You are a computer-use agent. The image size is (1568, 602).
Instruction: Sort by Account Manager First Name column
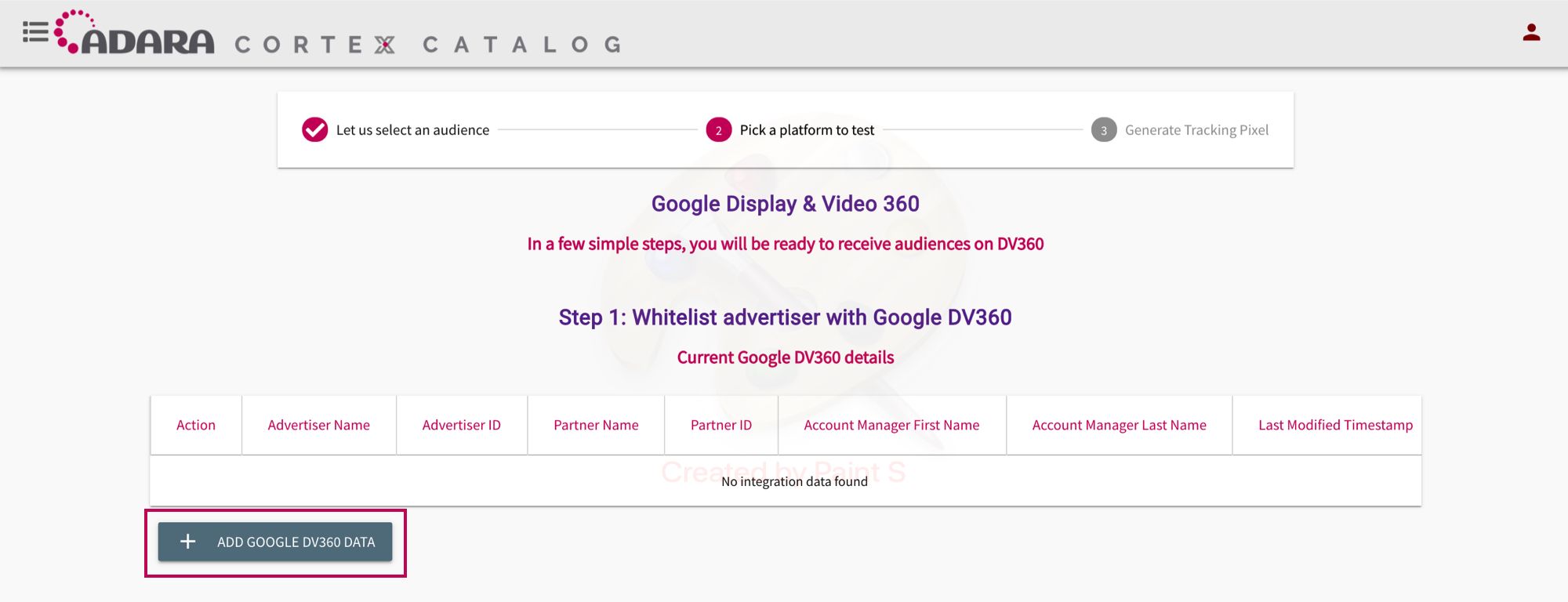click(891, 425)
